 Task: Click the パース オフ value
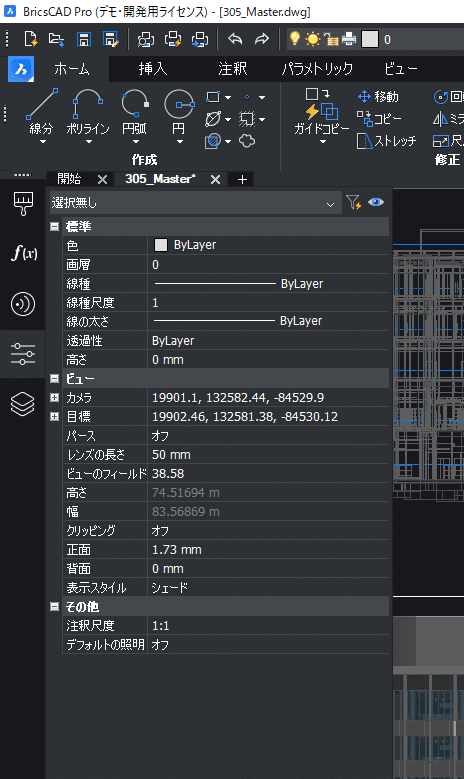(268, 436)
